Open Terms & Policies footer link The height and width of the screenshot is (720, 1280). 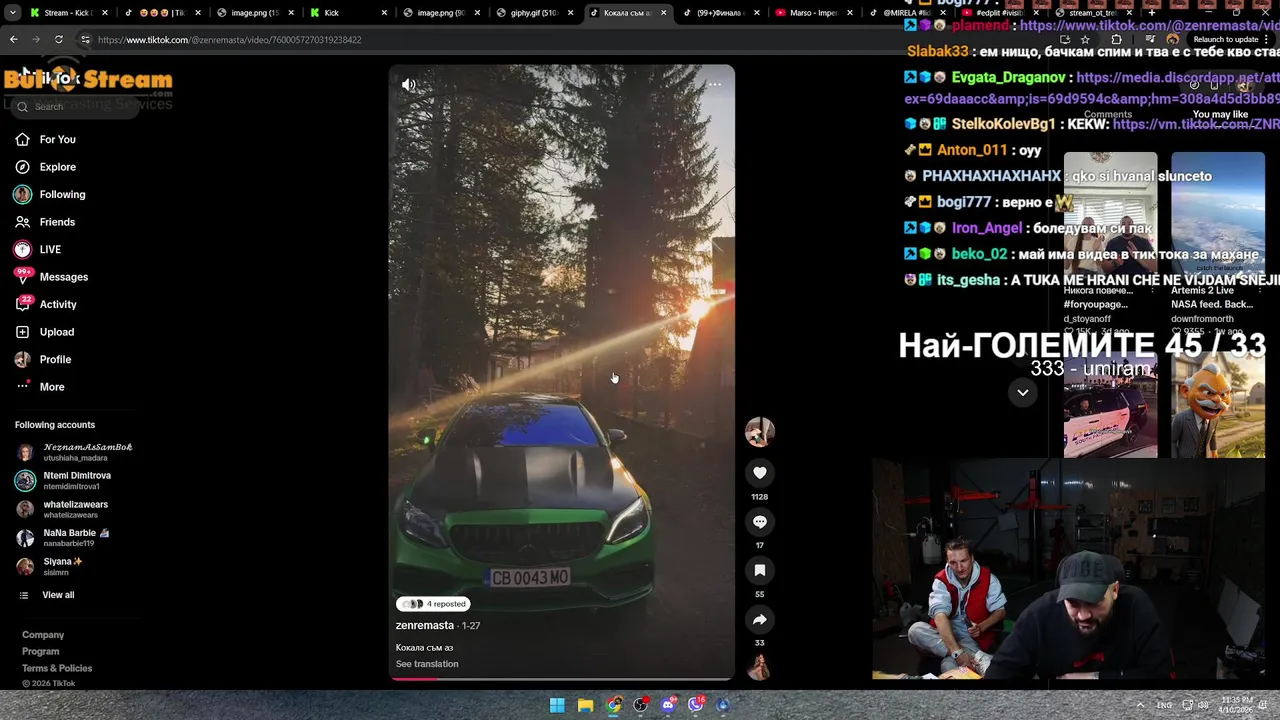tap(57, 668)
